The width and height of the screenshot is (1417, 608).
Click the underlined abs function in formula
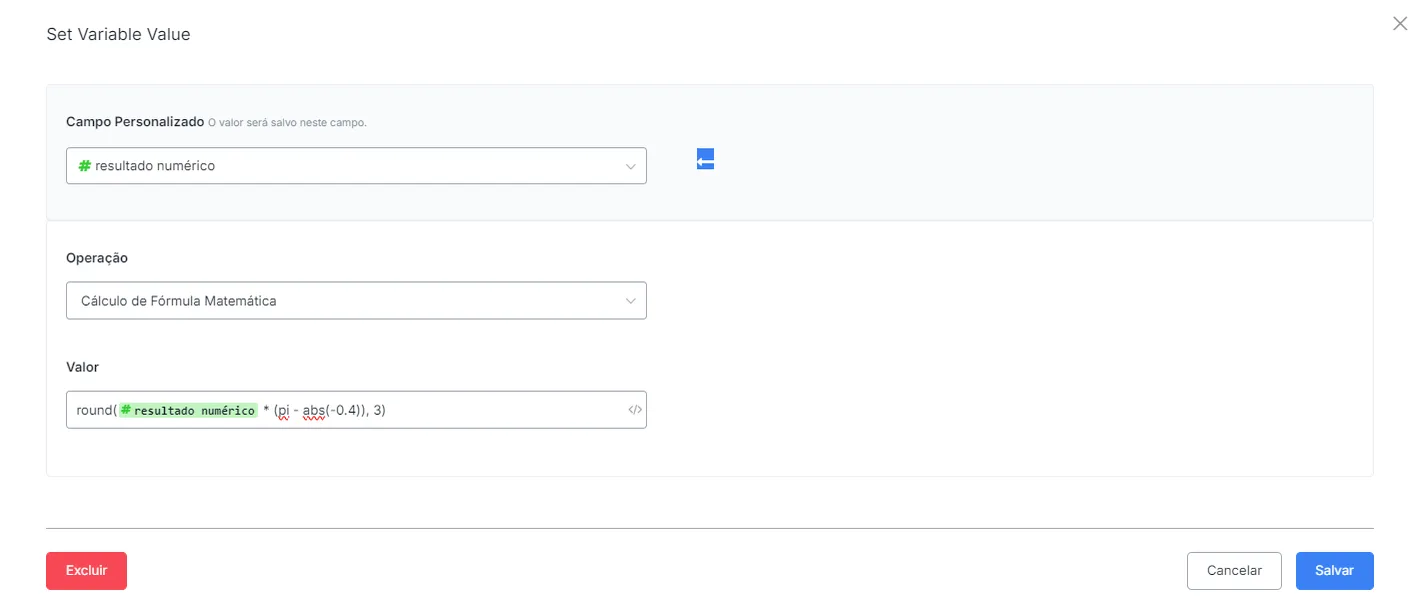314,411
